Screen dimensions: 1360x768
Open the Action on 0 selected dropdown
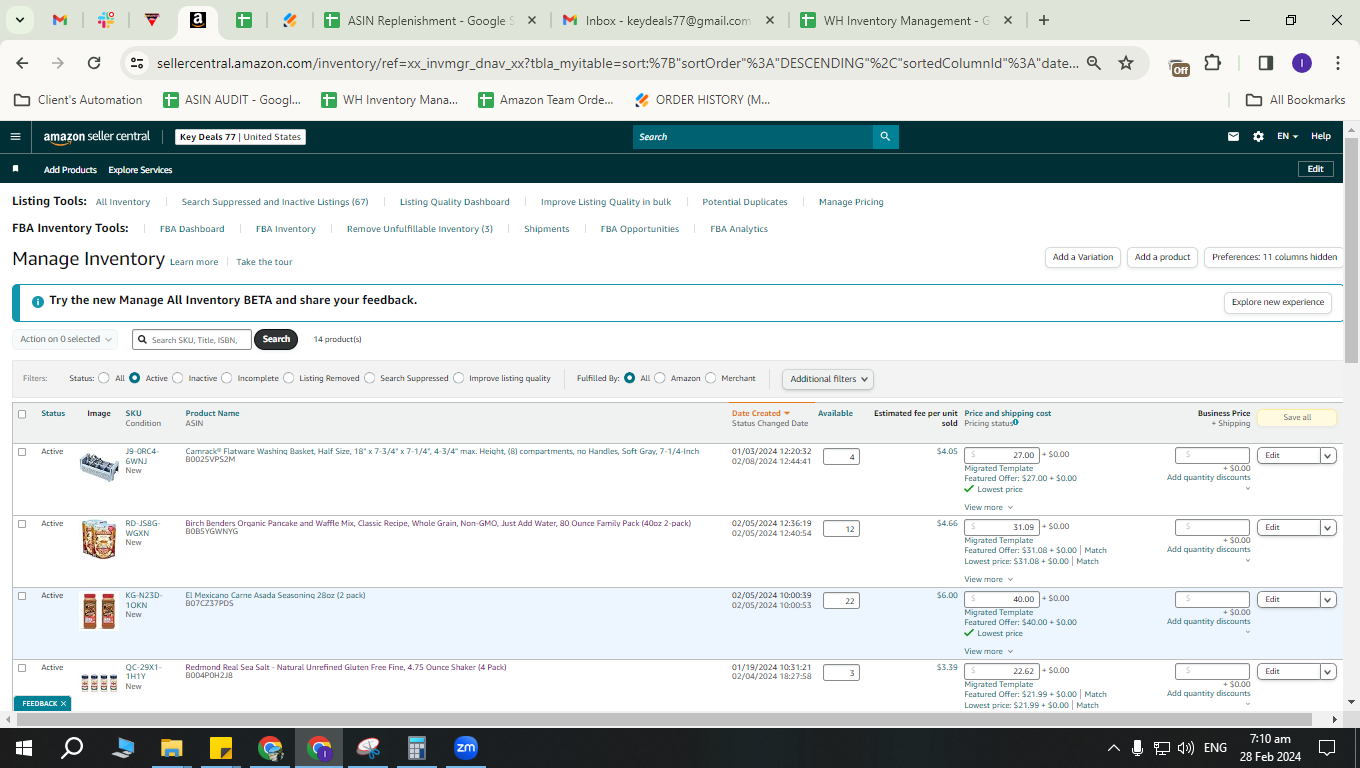click(65, 339)
